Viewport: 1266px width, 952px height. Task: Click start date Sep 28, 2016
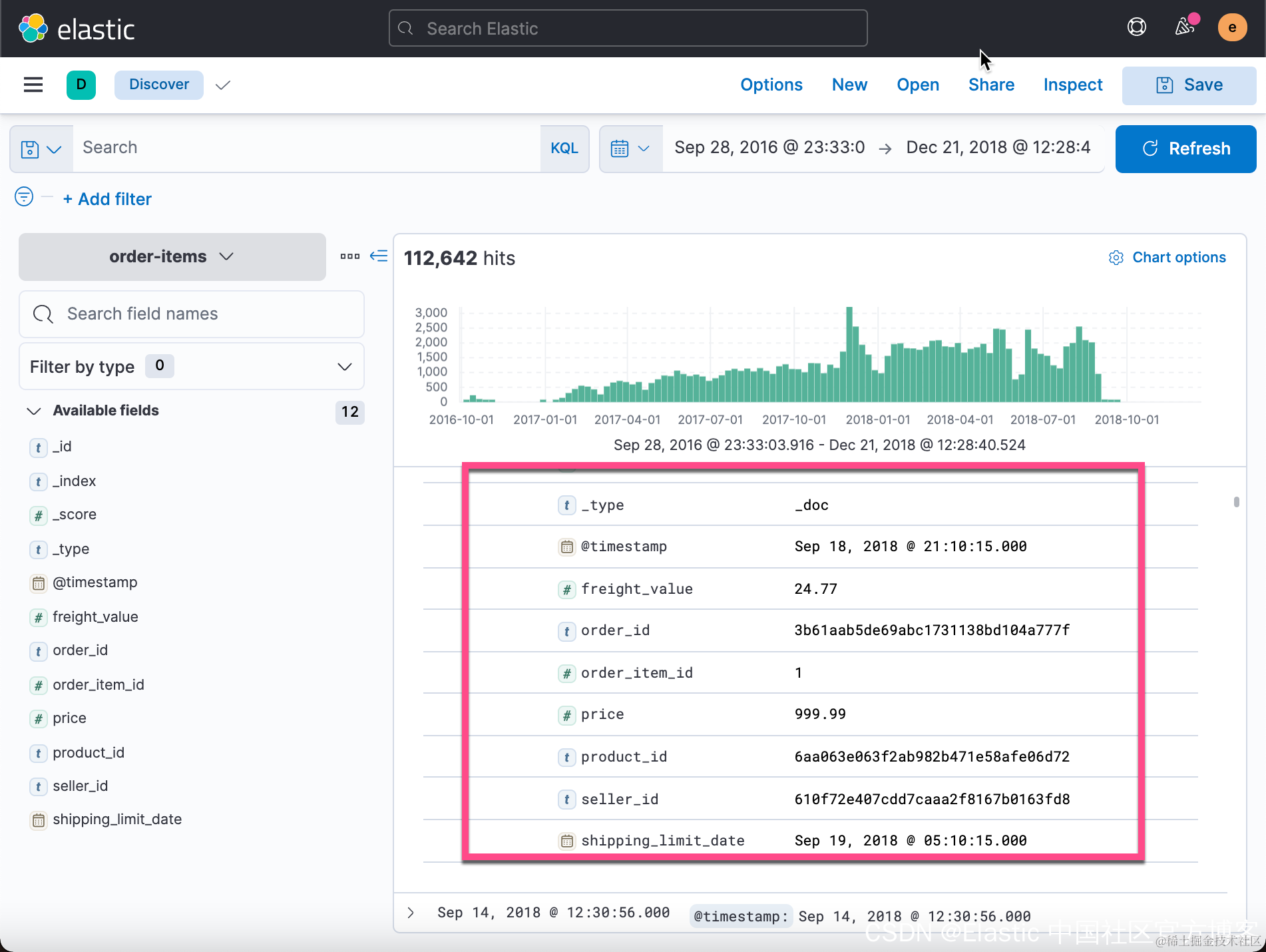769,147
